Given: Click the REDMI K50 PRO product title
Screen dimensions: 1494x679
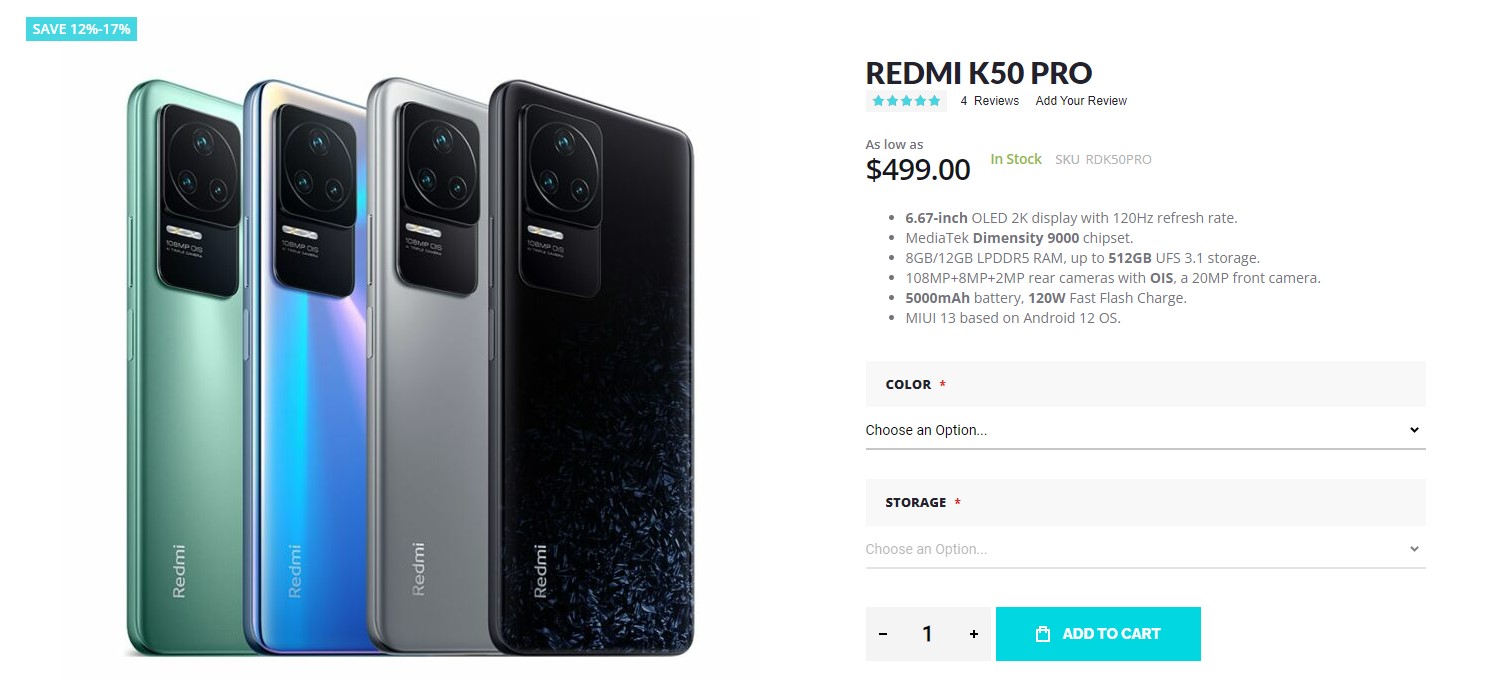Looking at the screenshot, I should pos(978,73).
